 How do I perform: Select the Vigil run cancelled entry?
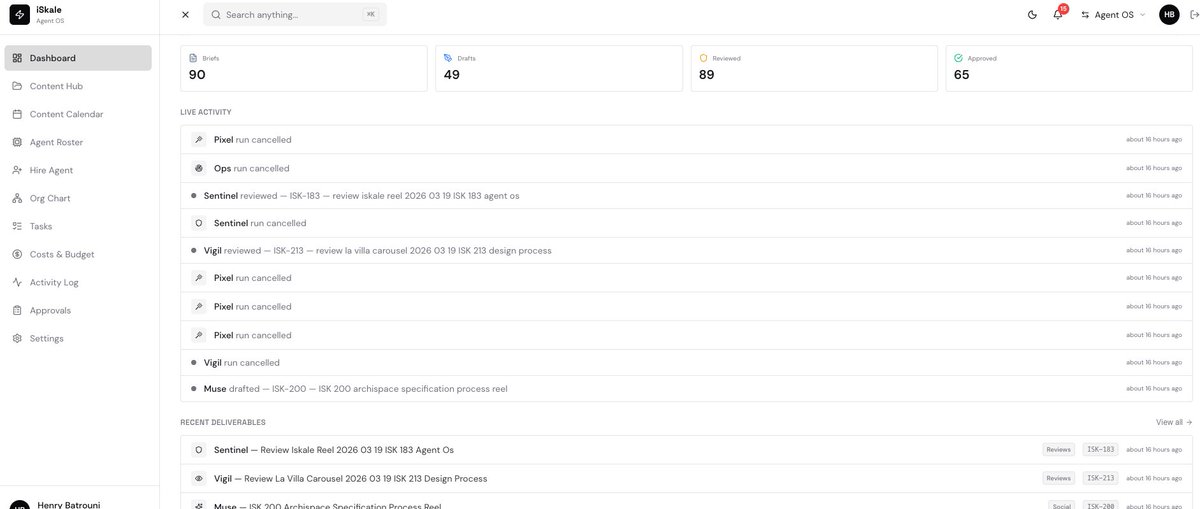686,362
